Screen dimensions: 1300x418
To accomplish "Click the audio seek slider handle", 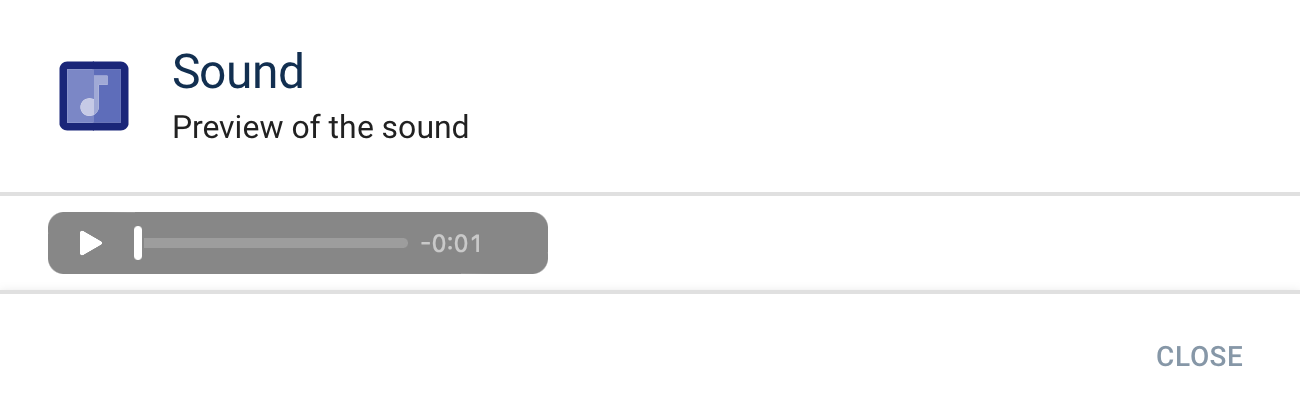I will click(x=138, y=243).
